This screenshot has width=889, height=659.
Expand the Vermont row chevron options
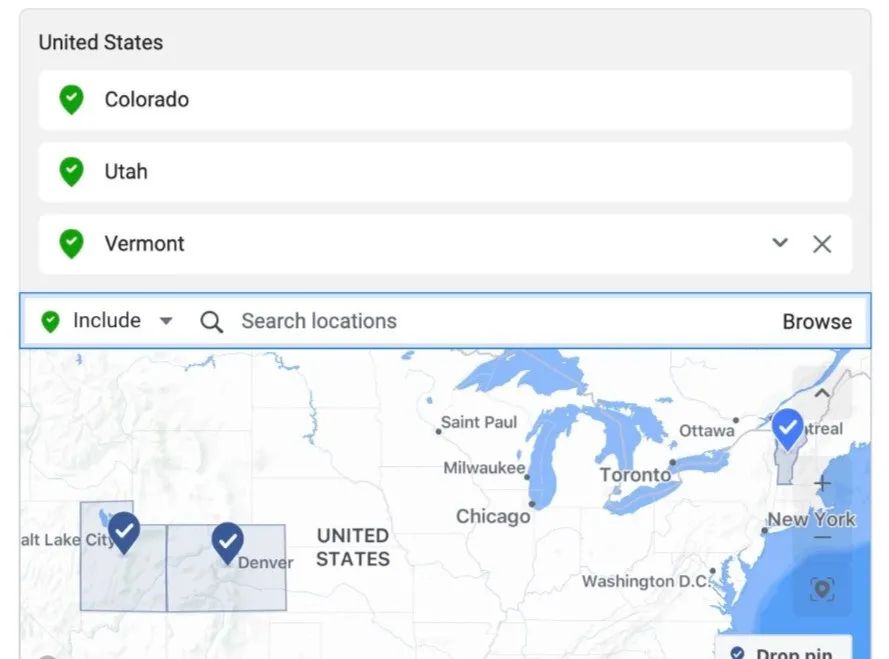pos(780,243)
